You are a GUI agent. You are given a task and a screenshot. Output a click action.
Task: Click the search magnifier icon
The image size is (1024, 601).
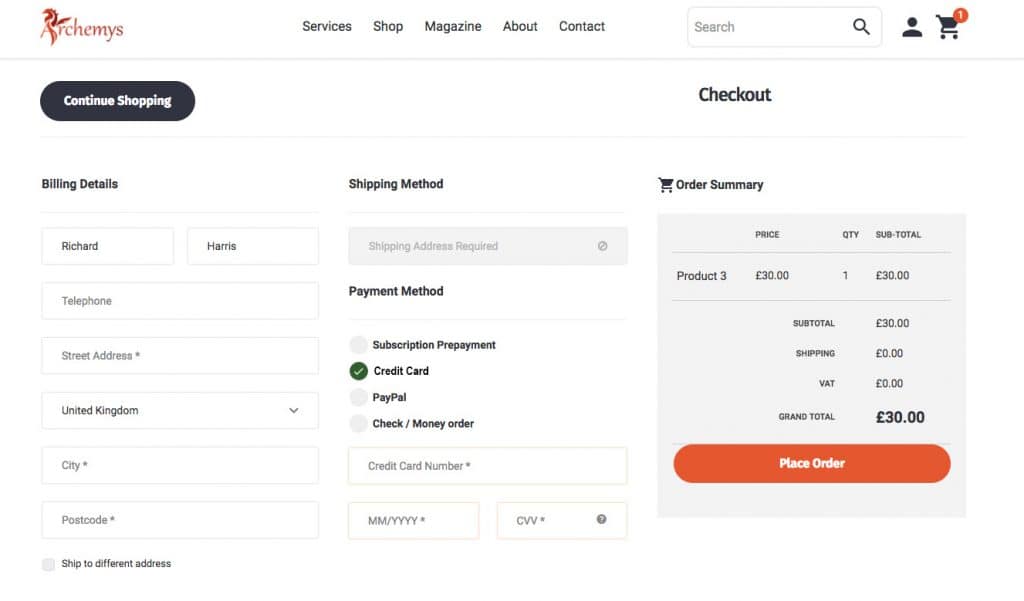(861, 27)
